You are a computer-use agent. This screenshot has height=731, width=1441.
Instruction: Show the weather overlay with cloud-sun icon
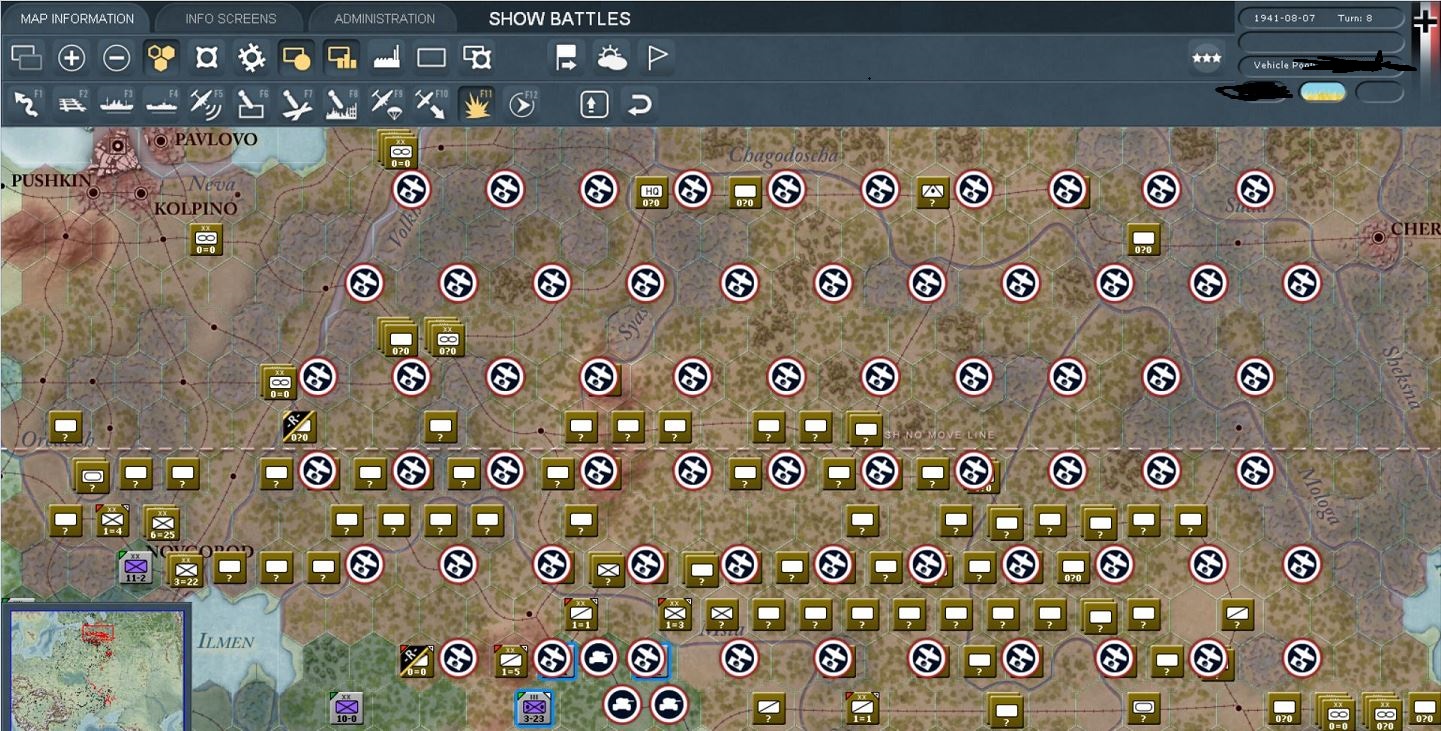pyautogui.click(x=612, y=58)
